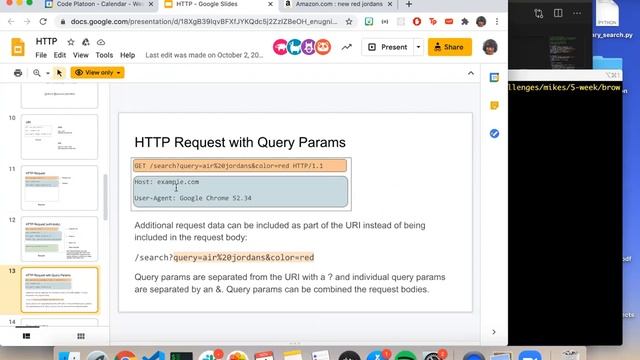This screenshot has width=640, height=360.
Task: Click the highlighted query=air%20jordans&color=red text
Action: 244,258
